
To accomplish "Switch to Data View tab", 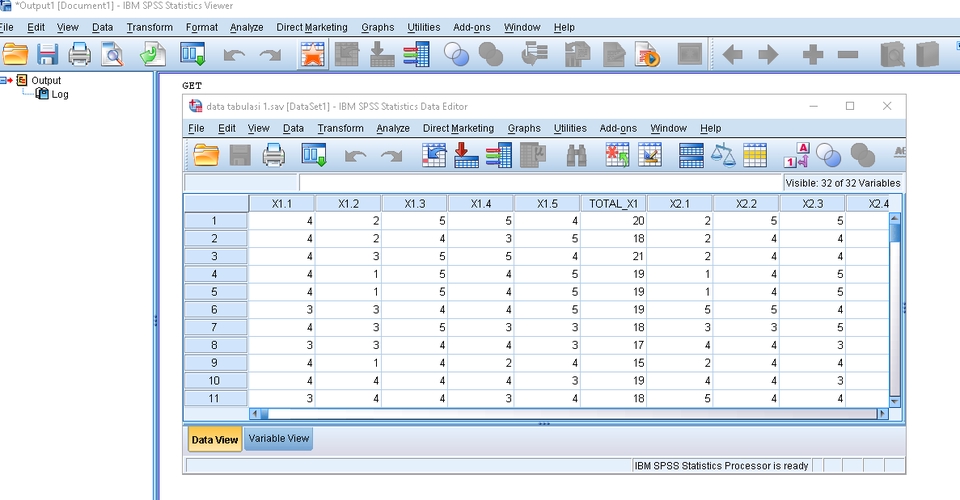I will (x=214, y=439).
